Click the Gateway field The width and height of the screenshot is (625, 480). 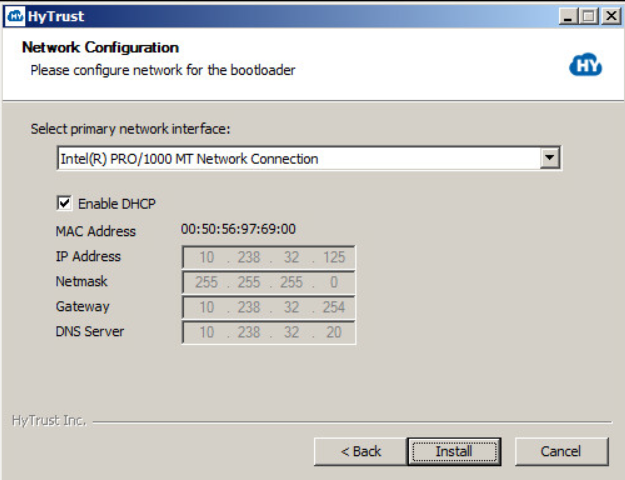269,307
